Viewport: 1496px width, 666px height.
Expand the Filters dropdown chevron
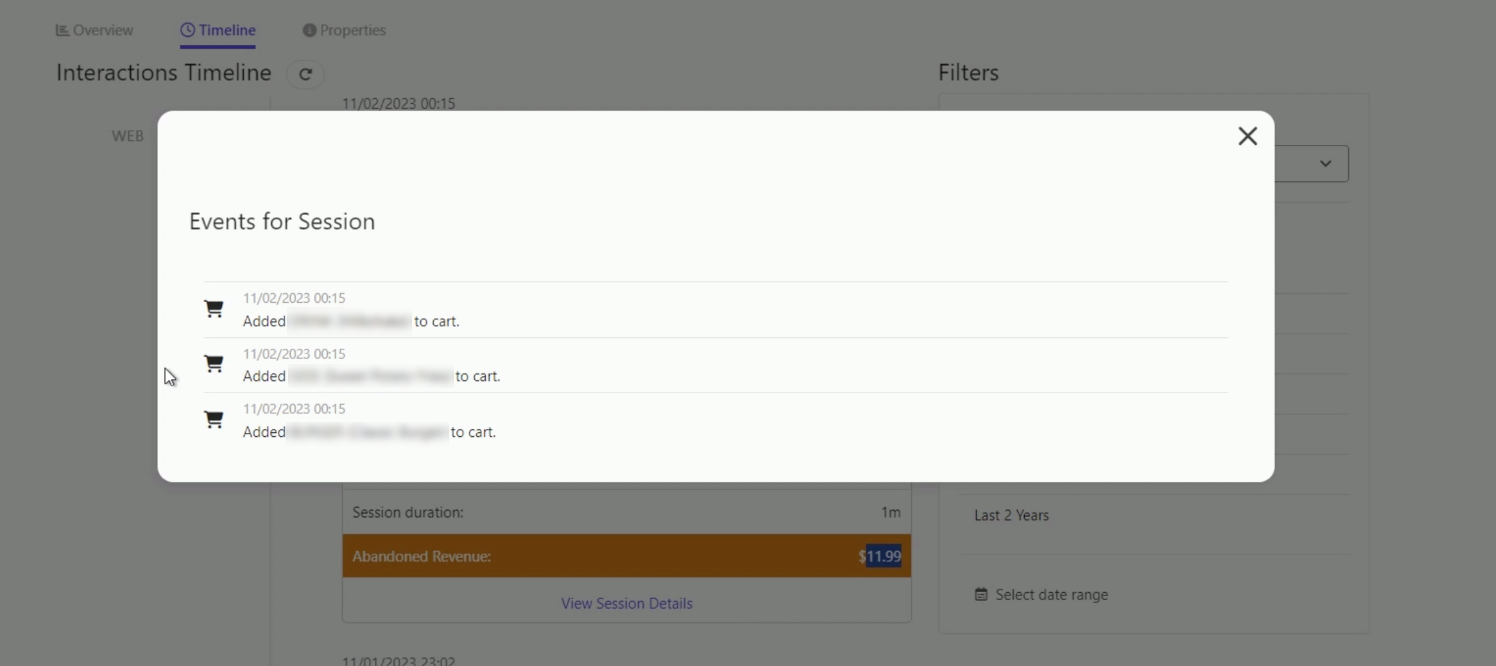1326,163
